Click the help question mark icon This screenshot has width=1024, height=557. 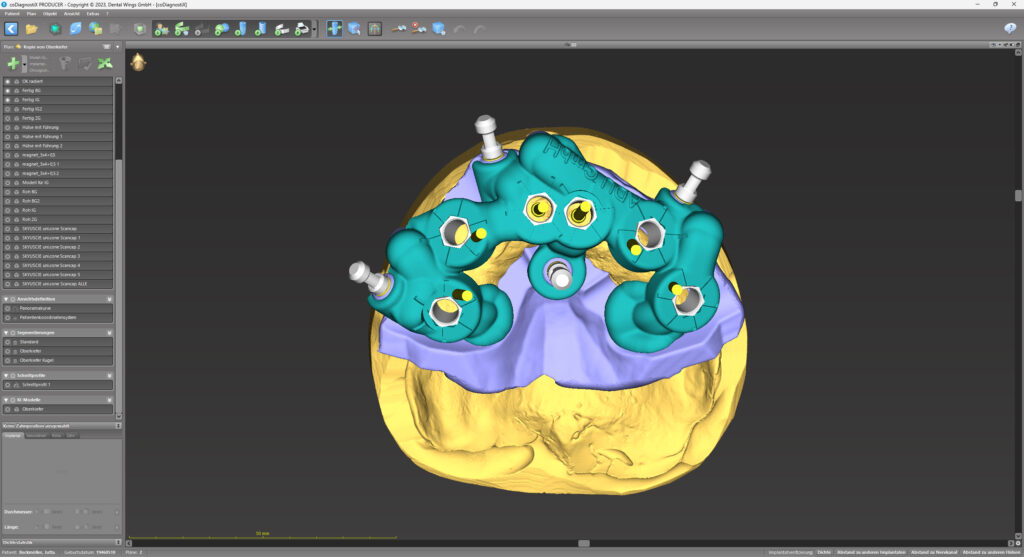(1010, 29)
